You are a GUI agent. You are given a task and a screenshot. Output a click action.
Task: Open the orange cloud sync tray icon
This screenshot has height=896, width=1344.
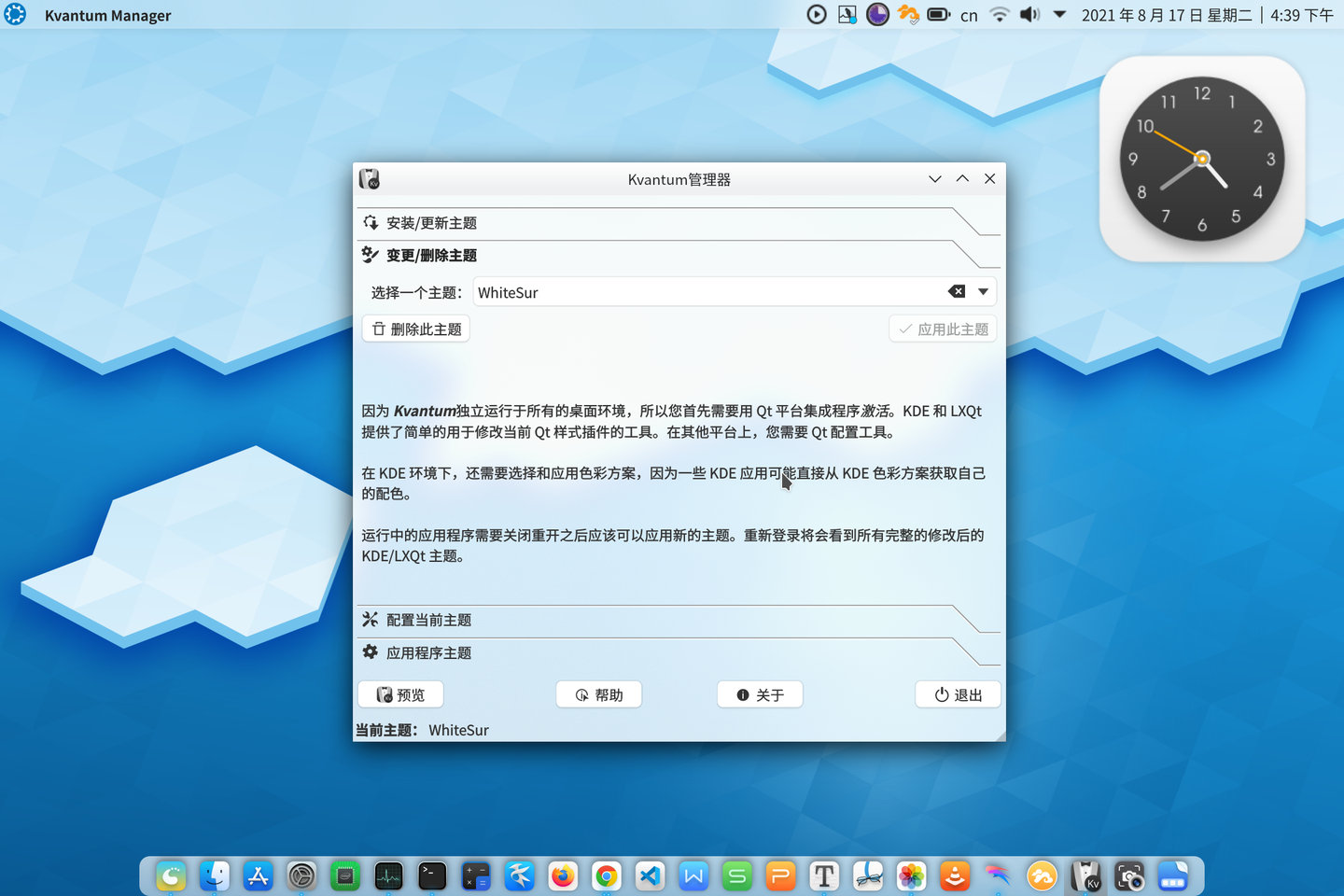coord(908,14)
